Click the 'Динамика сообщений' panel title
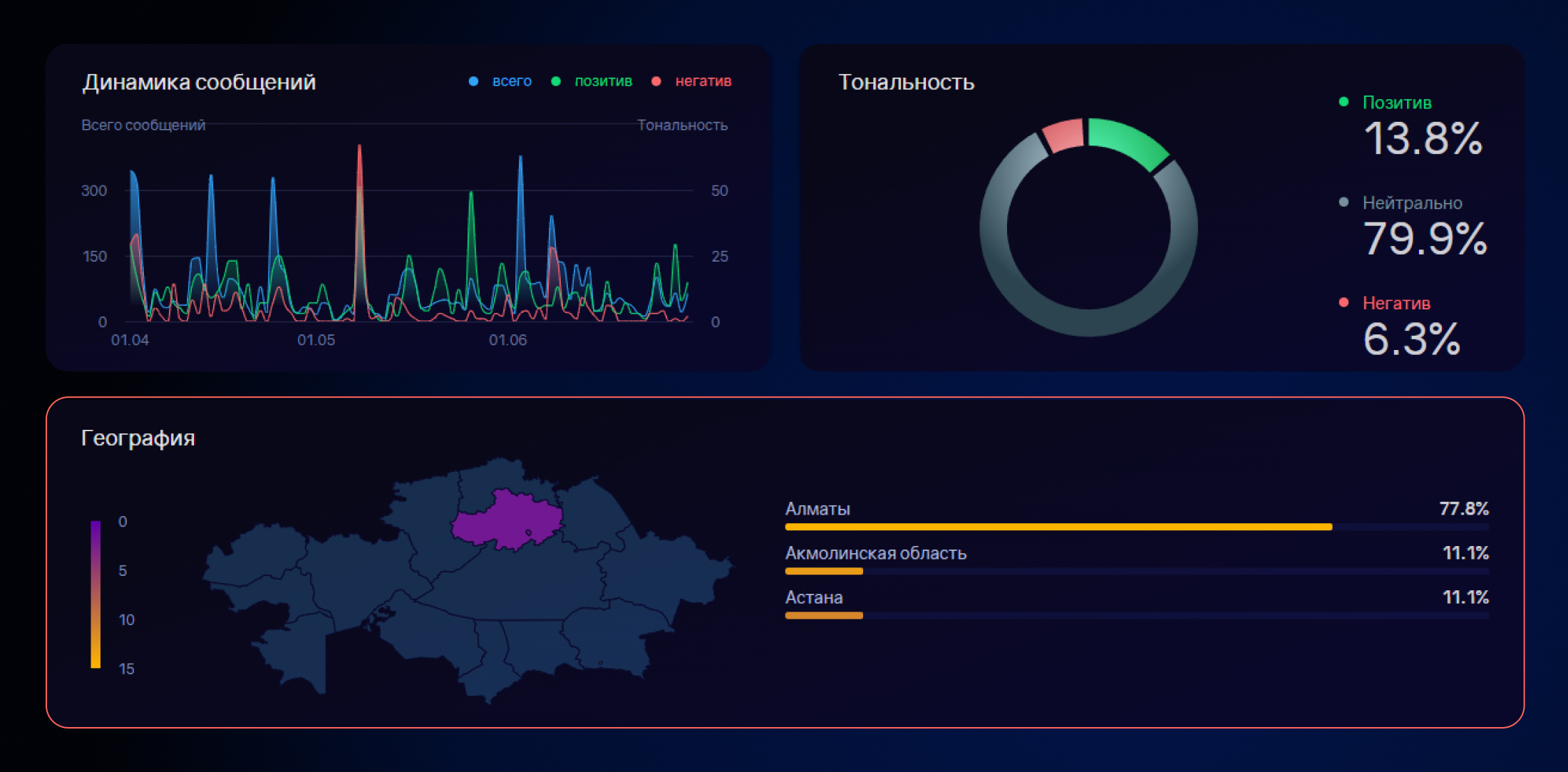This screenshot has height=772, width=1568. (199, 83)
